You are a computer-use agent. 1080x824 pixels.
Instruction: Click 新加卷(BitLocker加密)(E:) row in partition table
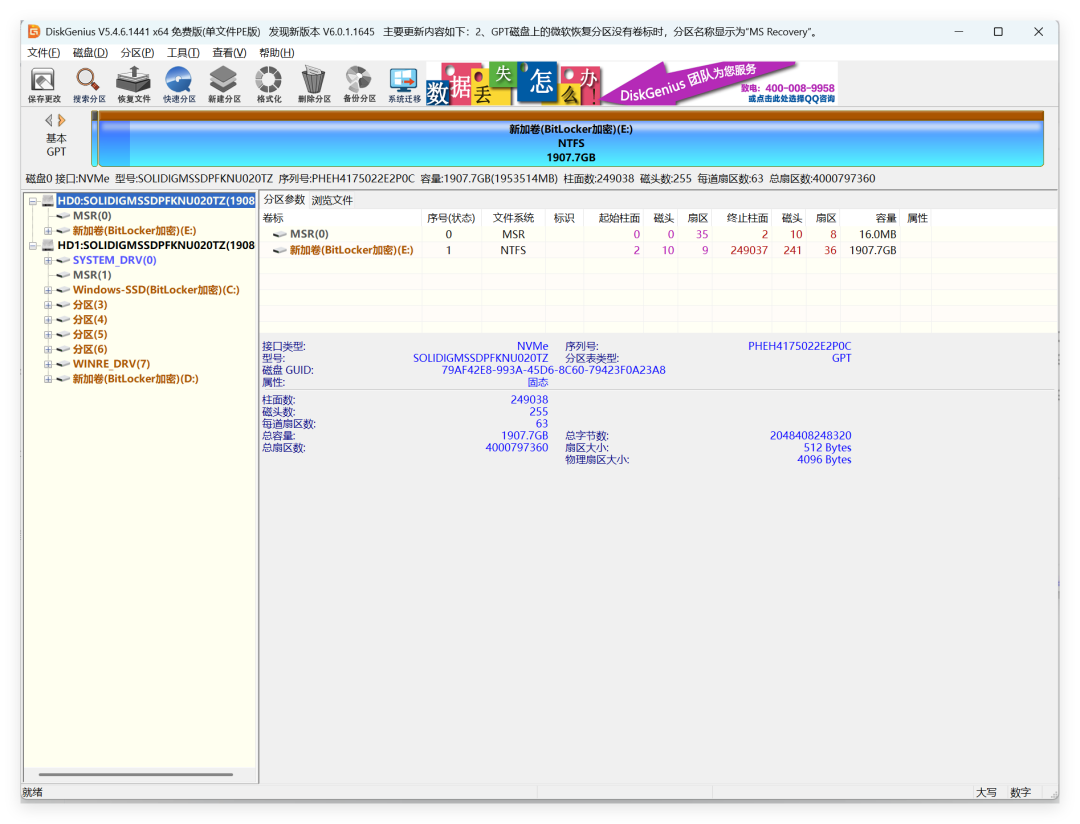[596, 250]
